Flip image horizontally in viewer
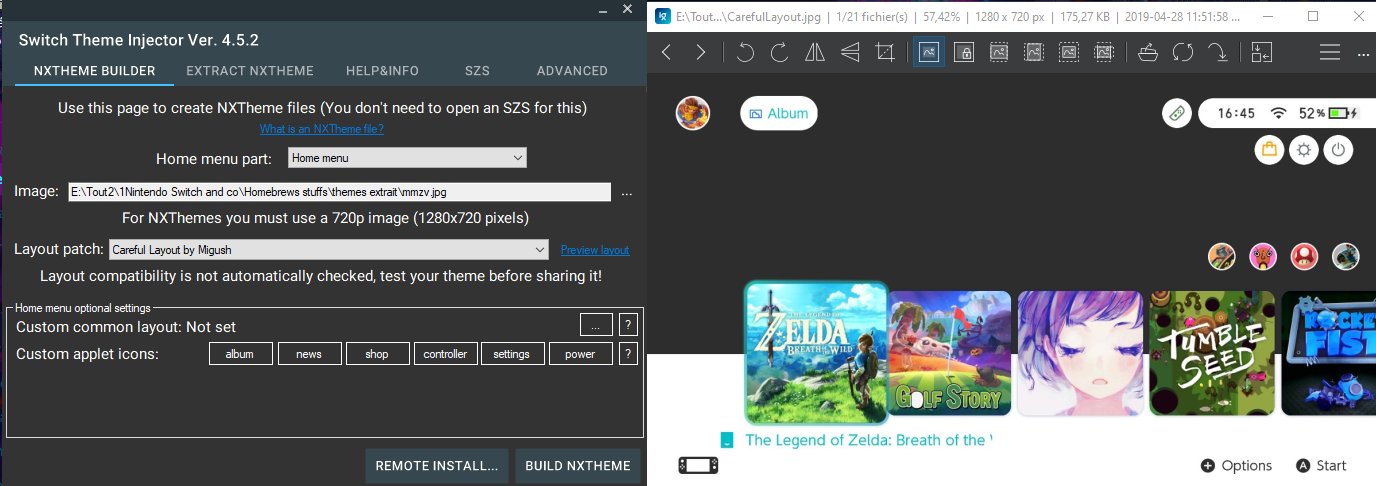The height and width of the screenshot is (486, 1376). [x=815, y=52]
